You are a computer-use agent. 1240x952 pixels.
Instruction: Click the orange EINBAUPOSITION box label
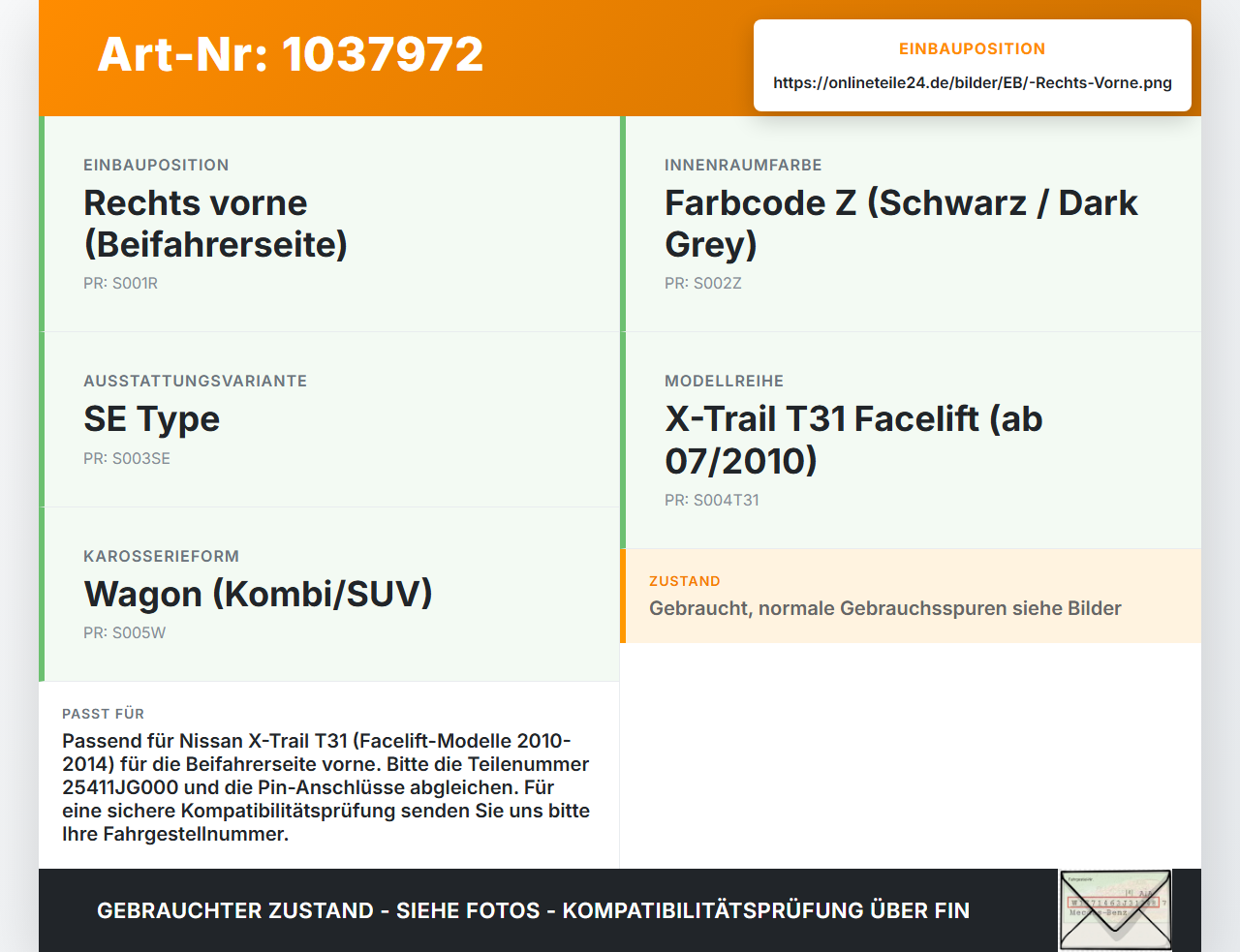click(x=973, y=48)
